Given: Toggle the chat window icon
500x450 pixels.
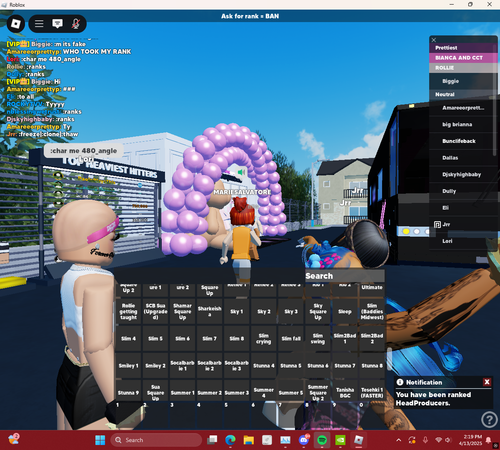Looking at the screenshot, I should [x=57, y=24].
